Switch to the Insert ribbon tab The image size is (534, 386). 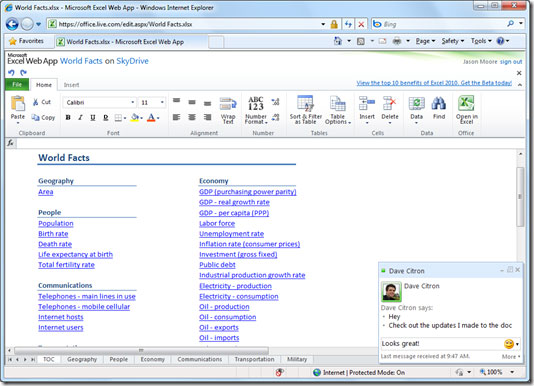tap(71, 85)
